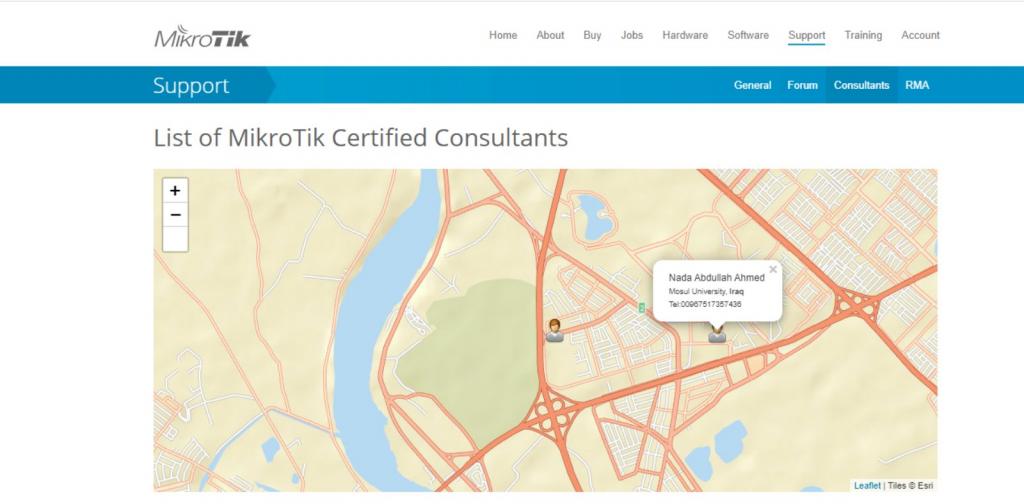1024x504 pixels.
Task: Zoom in on the consultants map
Action: pos(175,191)
